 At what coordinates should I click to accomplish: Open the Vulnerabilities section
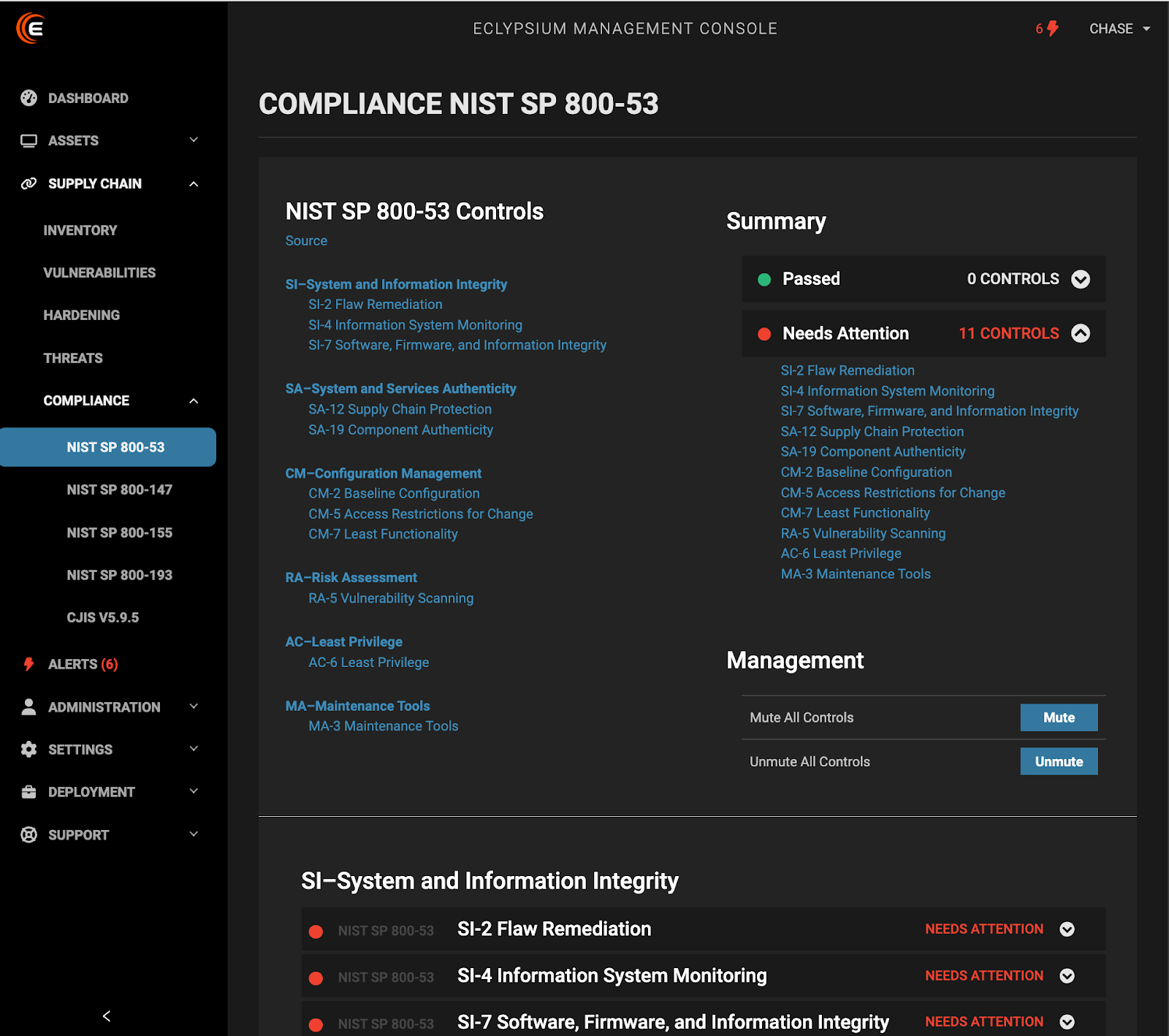(x=99, y=273)
